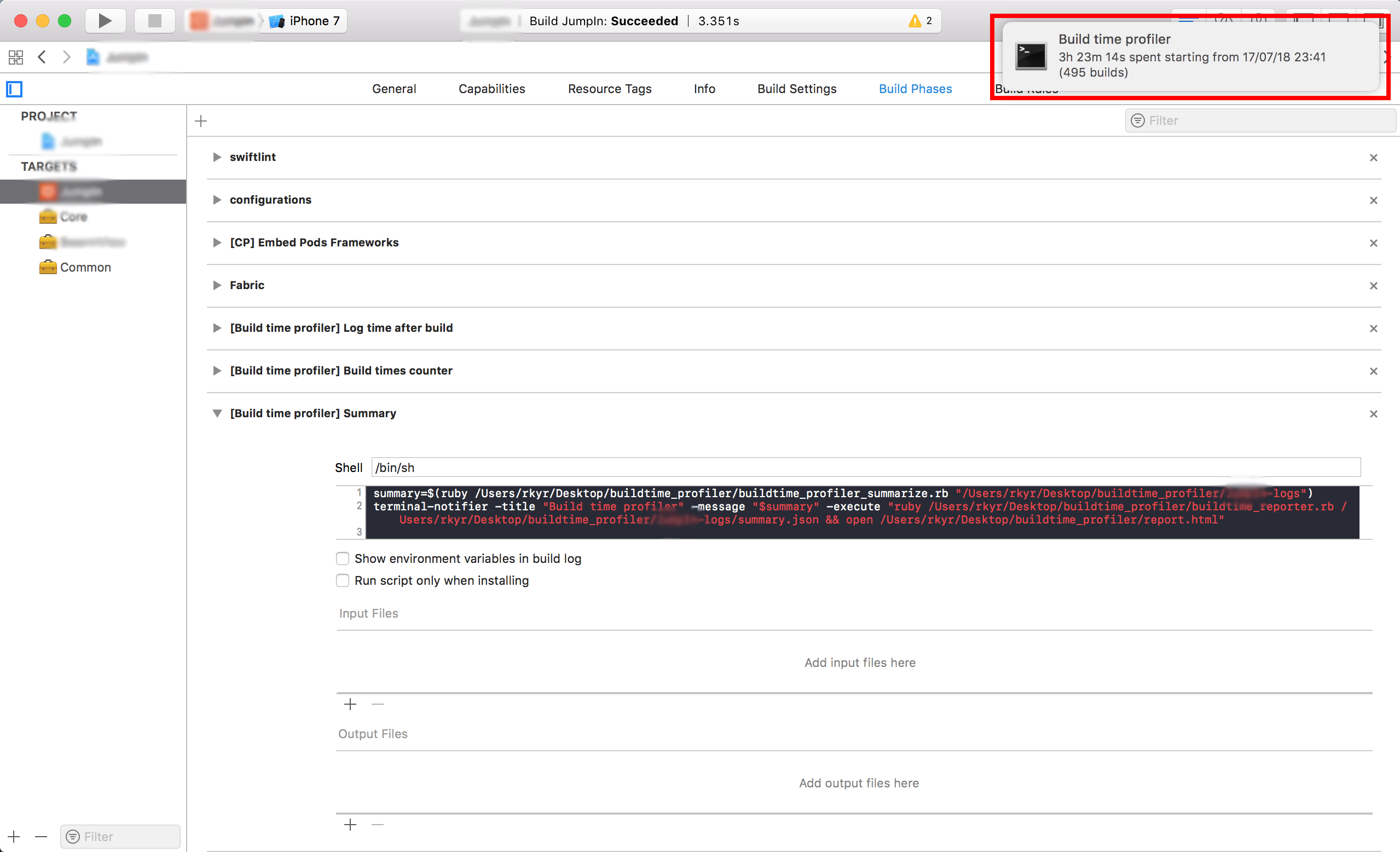The height and width of the screenshot is (852, 1400).
Task: Select the Build Phases tab
Action: click(x=915, y=89)
